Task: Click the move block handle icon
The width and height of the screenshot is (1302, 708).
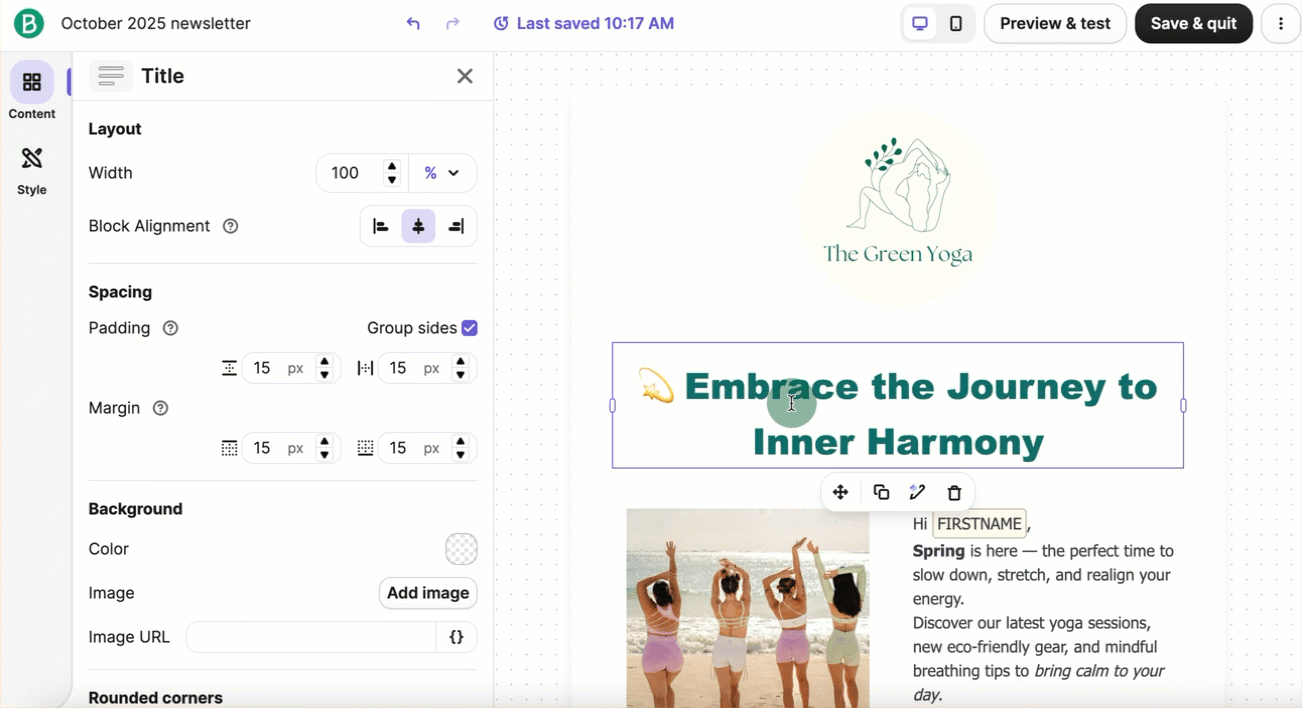Action: pos(840,492)
